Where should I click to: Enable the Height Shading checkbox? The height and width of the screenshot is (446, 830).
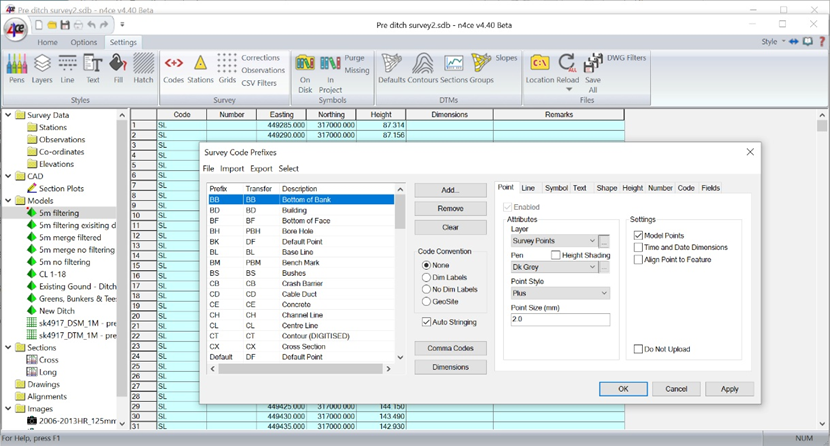[x=555, y=255]
